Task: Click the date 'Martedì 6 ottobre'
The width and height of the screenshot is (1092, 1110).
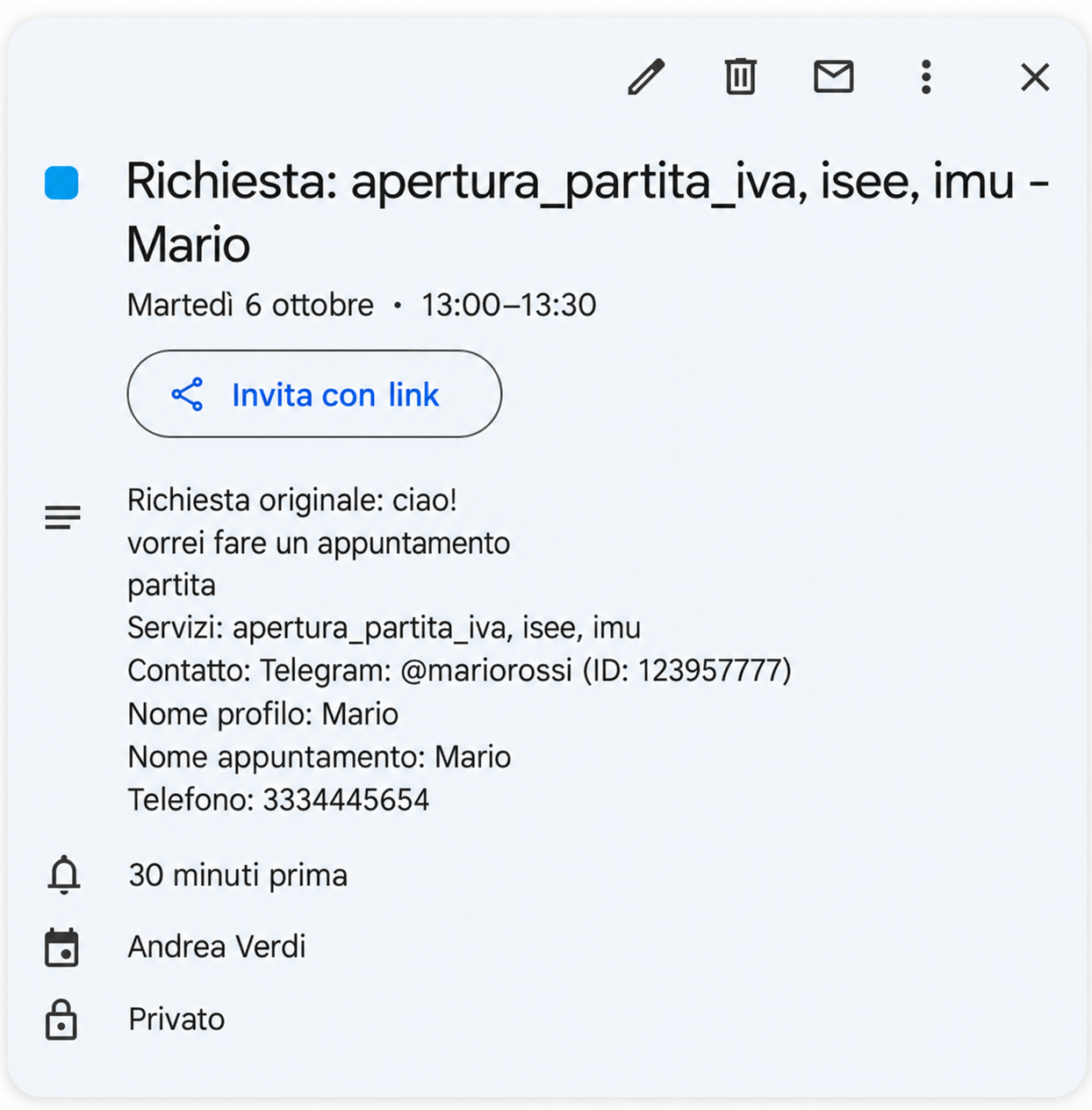Action: 250,305
